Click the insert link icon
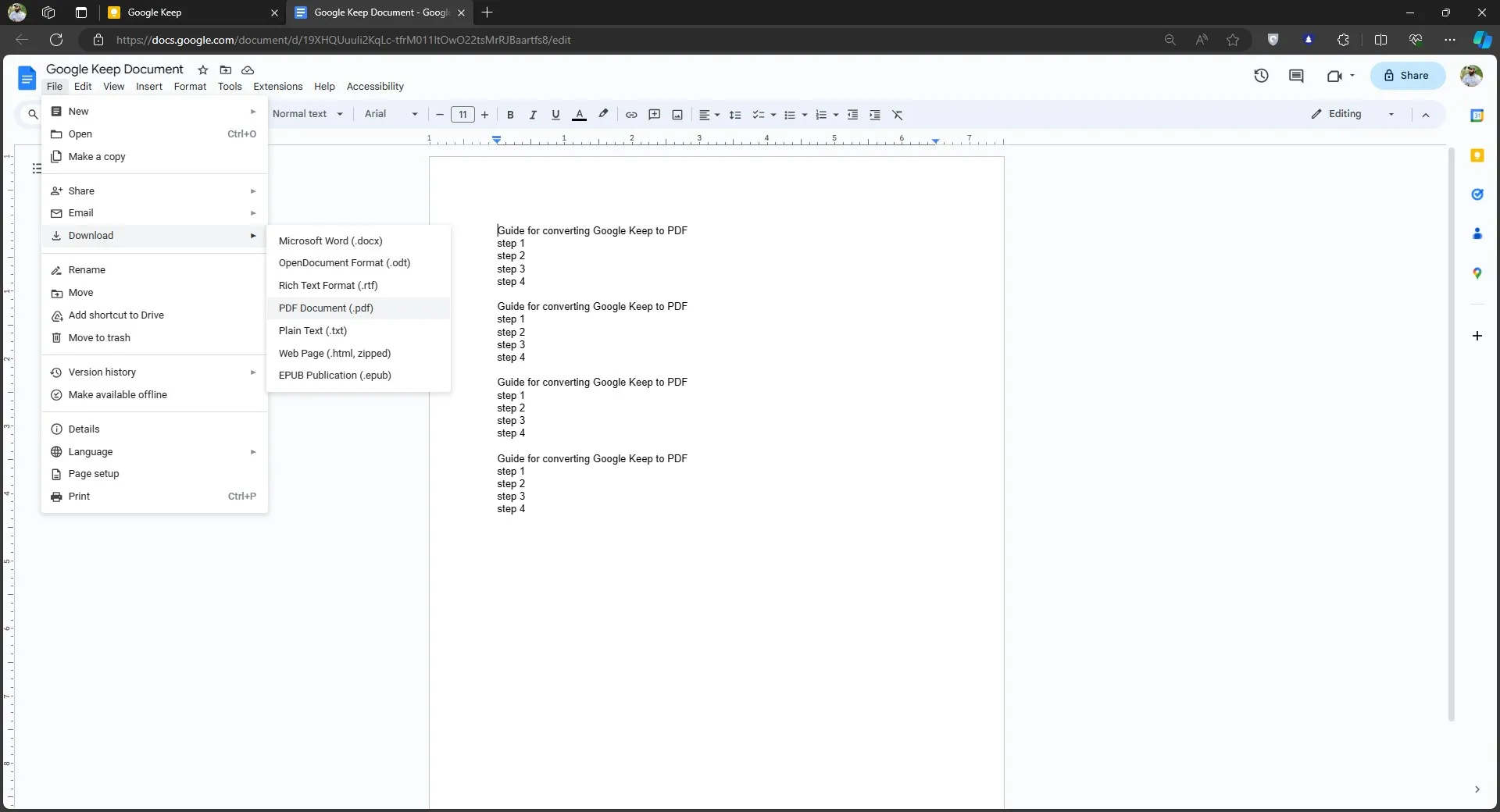 pos(631,115)
